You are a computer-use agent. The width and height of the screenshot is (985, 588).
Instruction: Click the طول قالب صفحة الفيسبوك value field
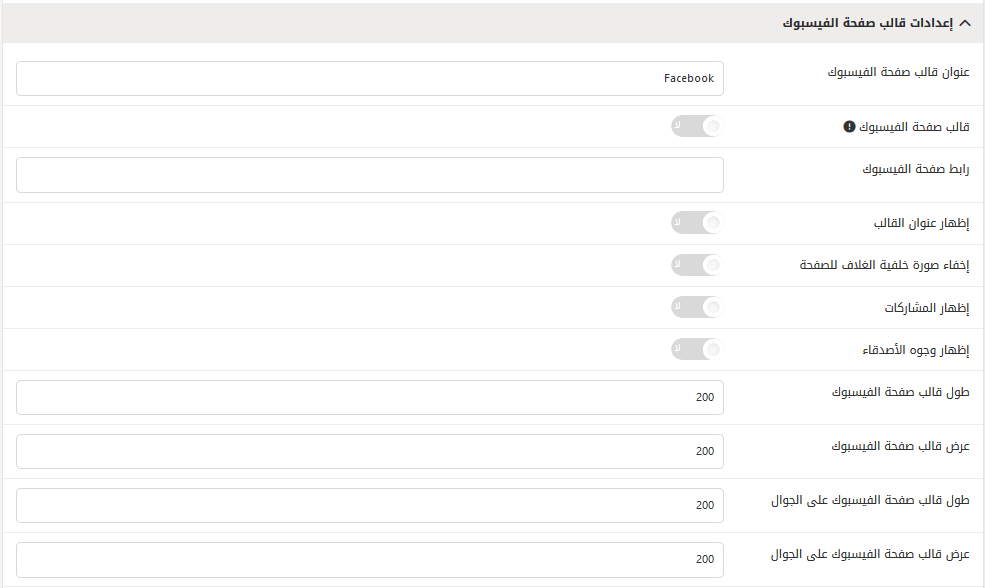tap(370, 397)
